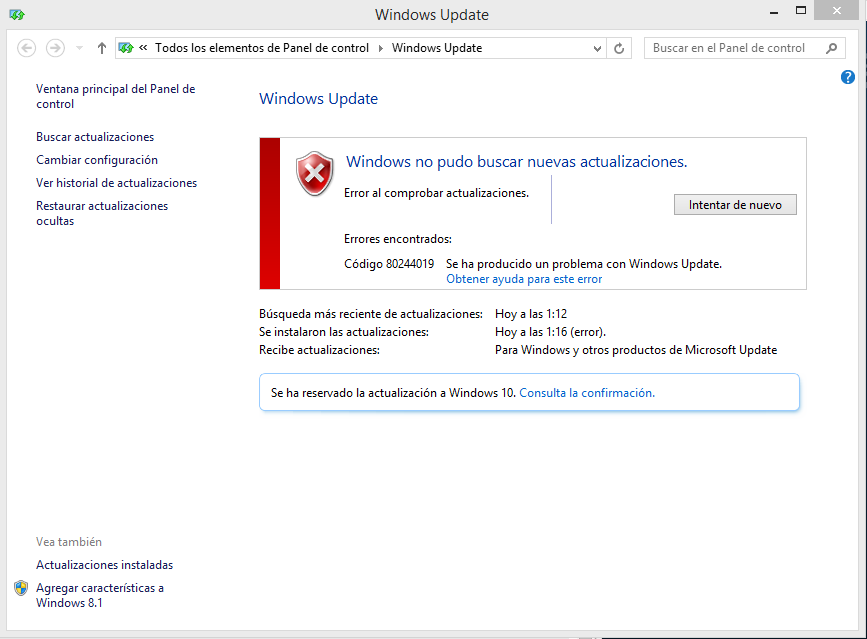The image size is (867, 639).
Task: Open recent locations dropdown arrow
Action: 80,48
